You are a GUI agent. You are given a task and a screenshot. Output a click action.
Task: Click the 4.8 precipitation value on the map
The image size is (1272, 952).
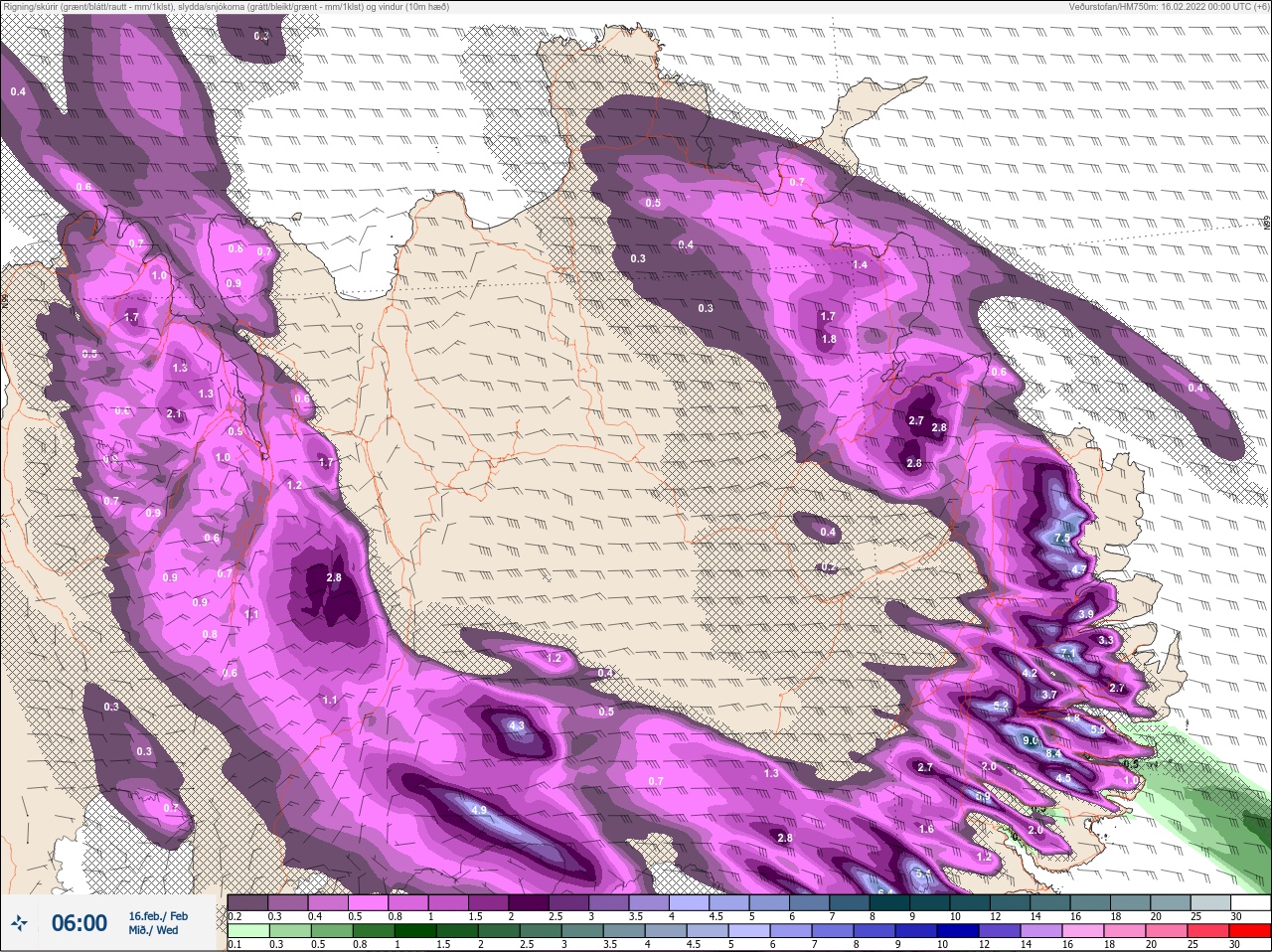tap(1072, 717)
